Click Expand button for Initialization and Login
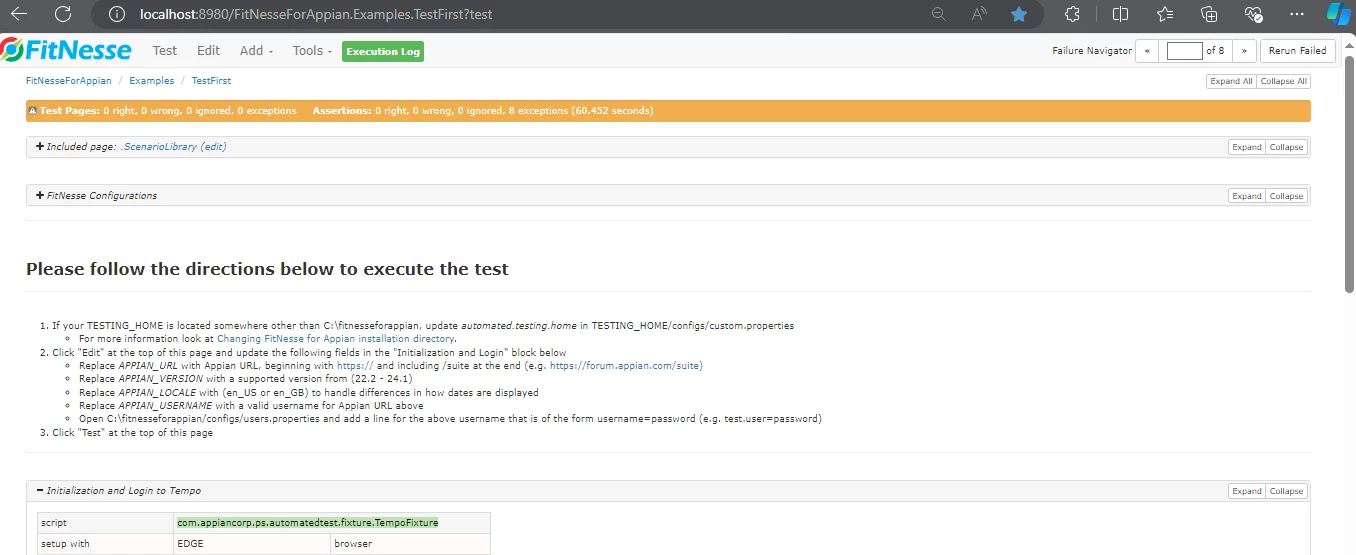Image resolution: width=1356 pixels, height=555 pixels. coord(1246,491)
